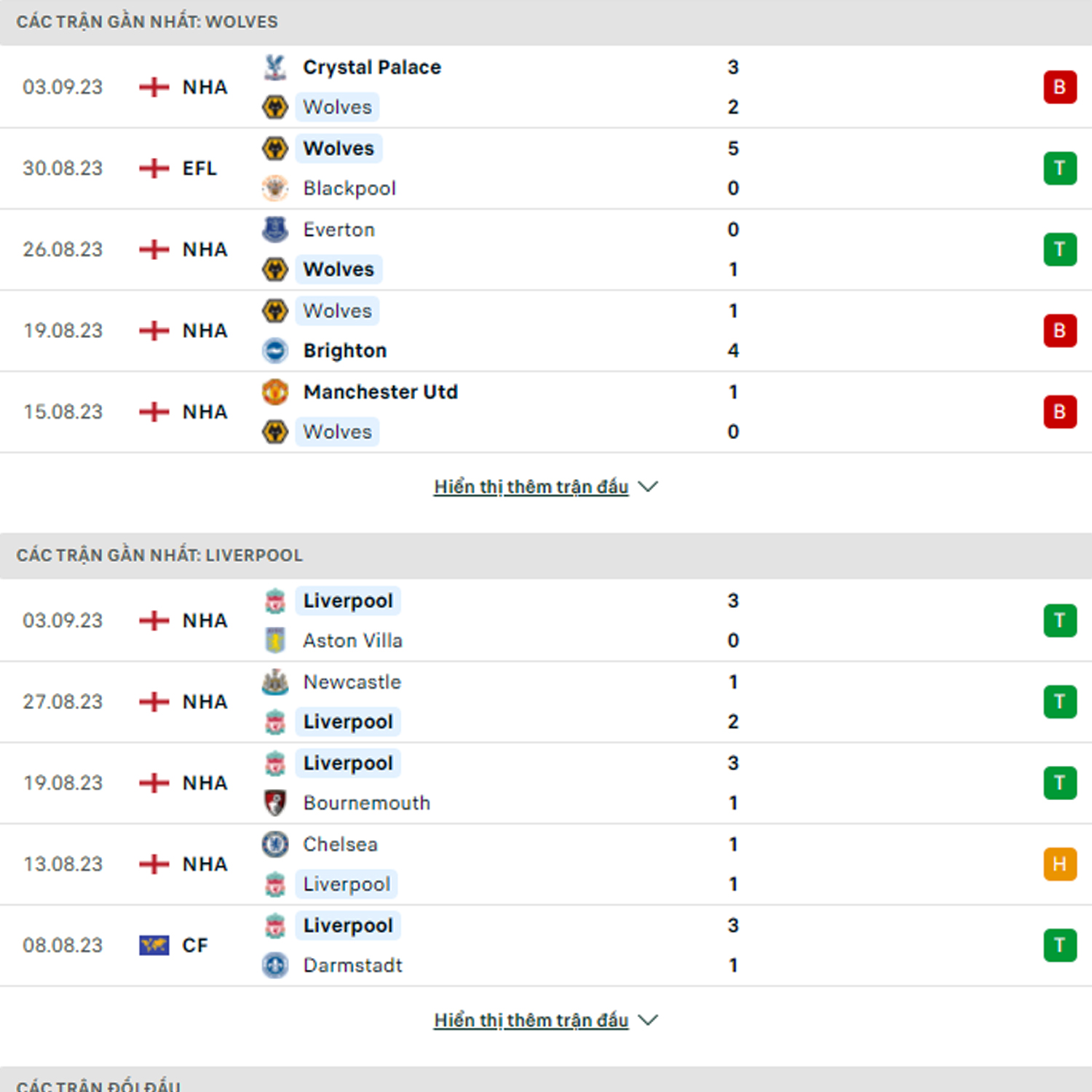Click the Blackpool club crest icon
This screenshot has width=1092, height=1092.
coord(275,189)
